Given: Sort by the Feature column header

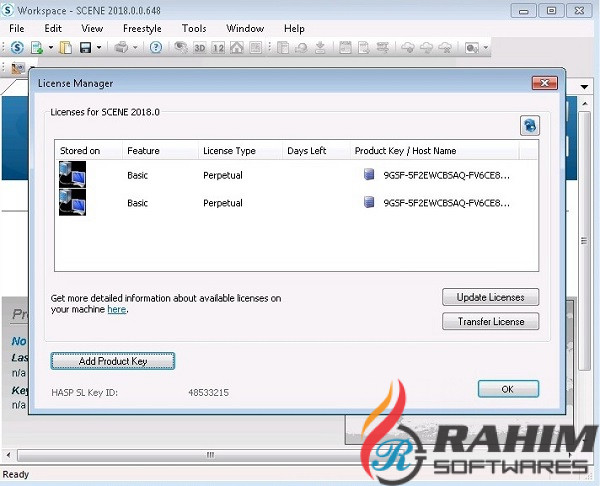Looking at the screenshot, I should (160, 151).
